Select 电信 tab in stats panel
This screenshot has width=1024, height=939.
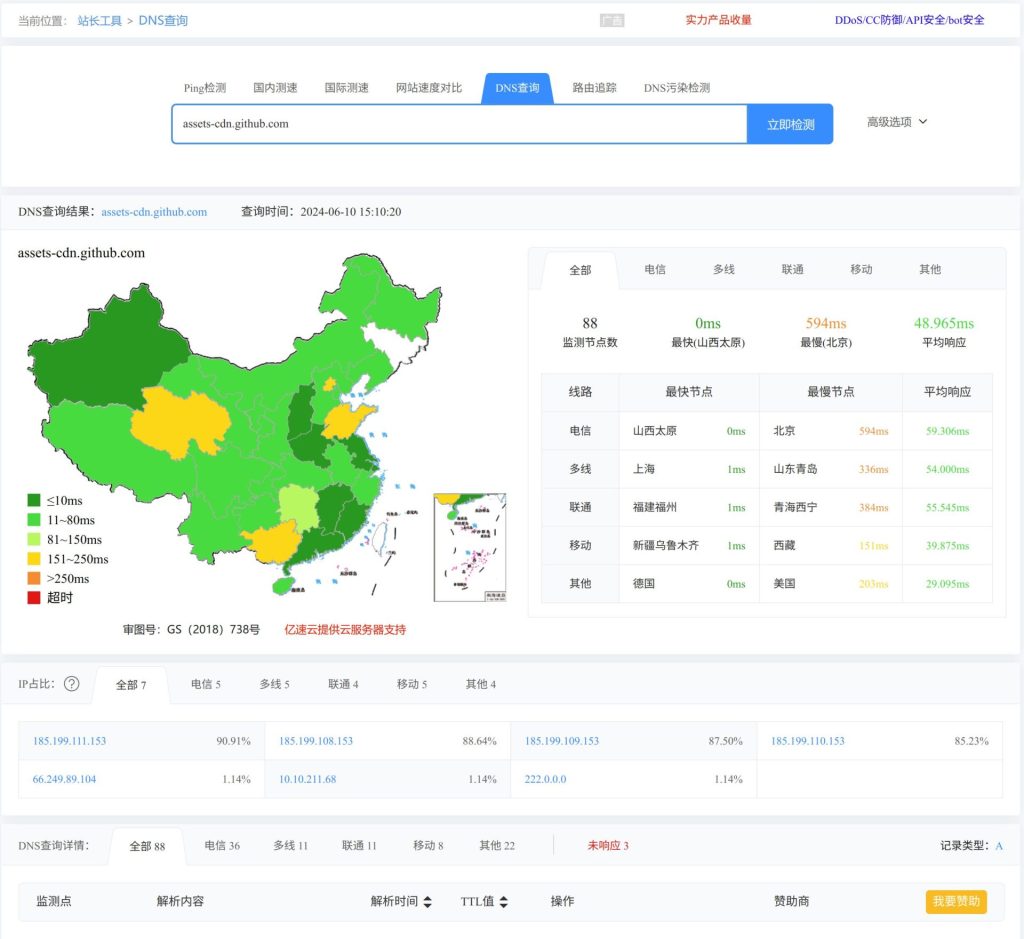click(655, 269)
